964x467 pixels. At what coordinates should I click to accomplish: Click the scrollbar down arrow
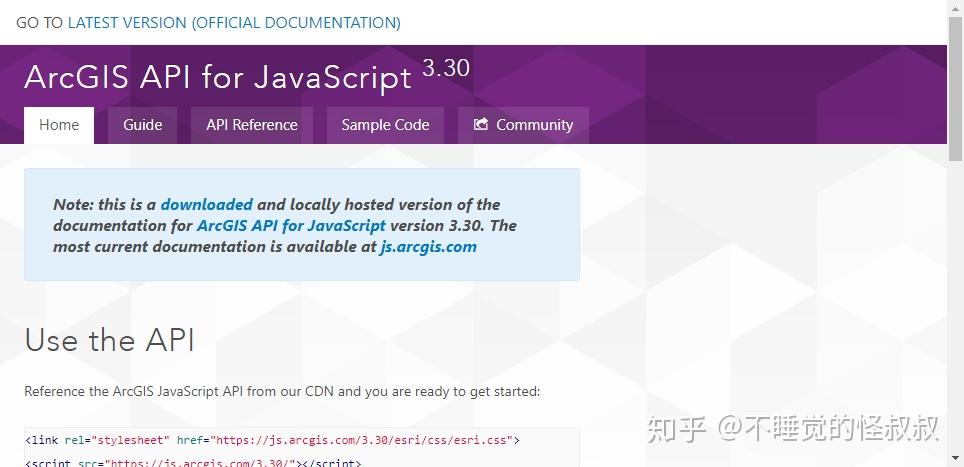(955, 458)
